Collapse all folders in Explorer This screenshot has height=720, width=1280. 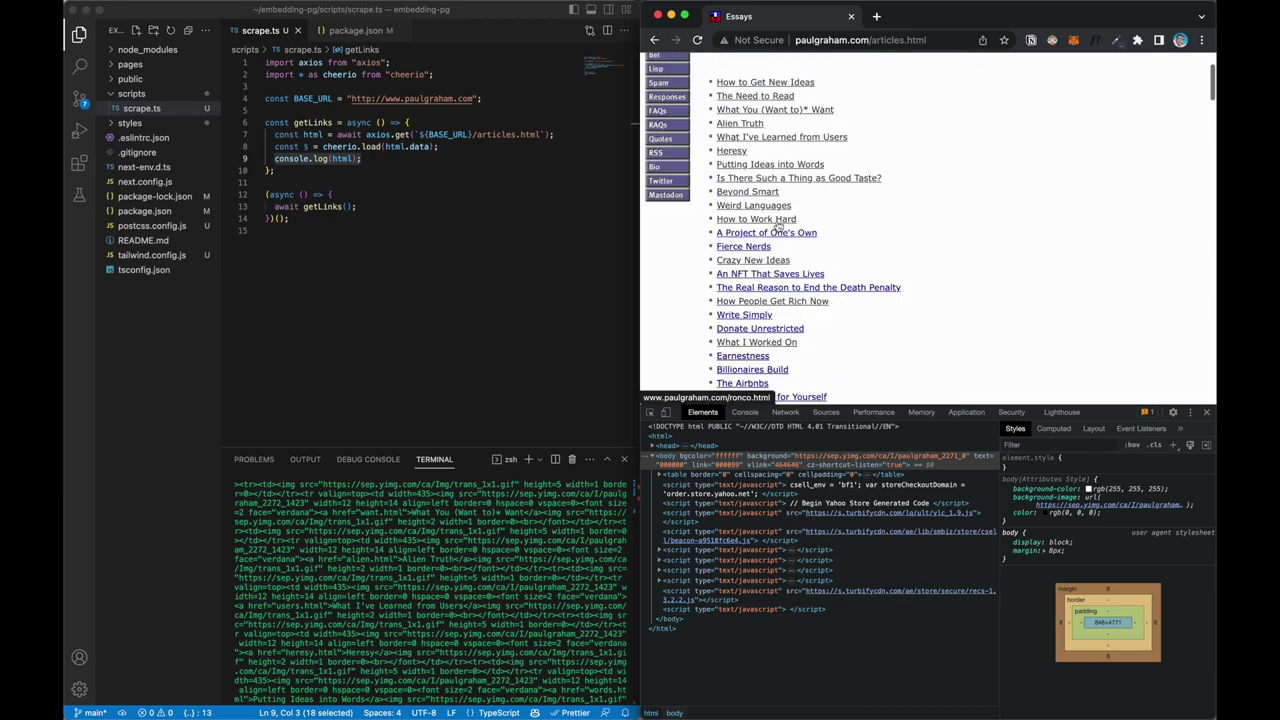click(x=187, y=30)
